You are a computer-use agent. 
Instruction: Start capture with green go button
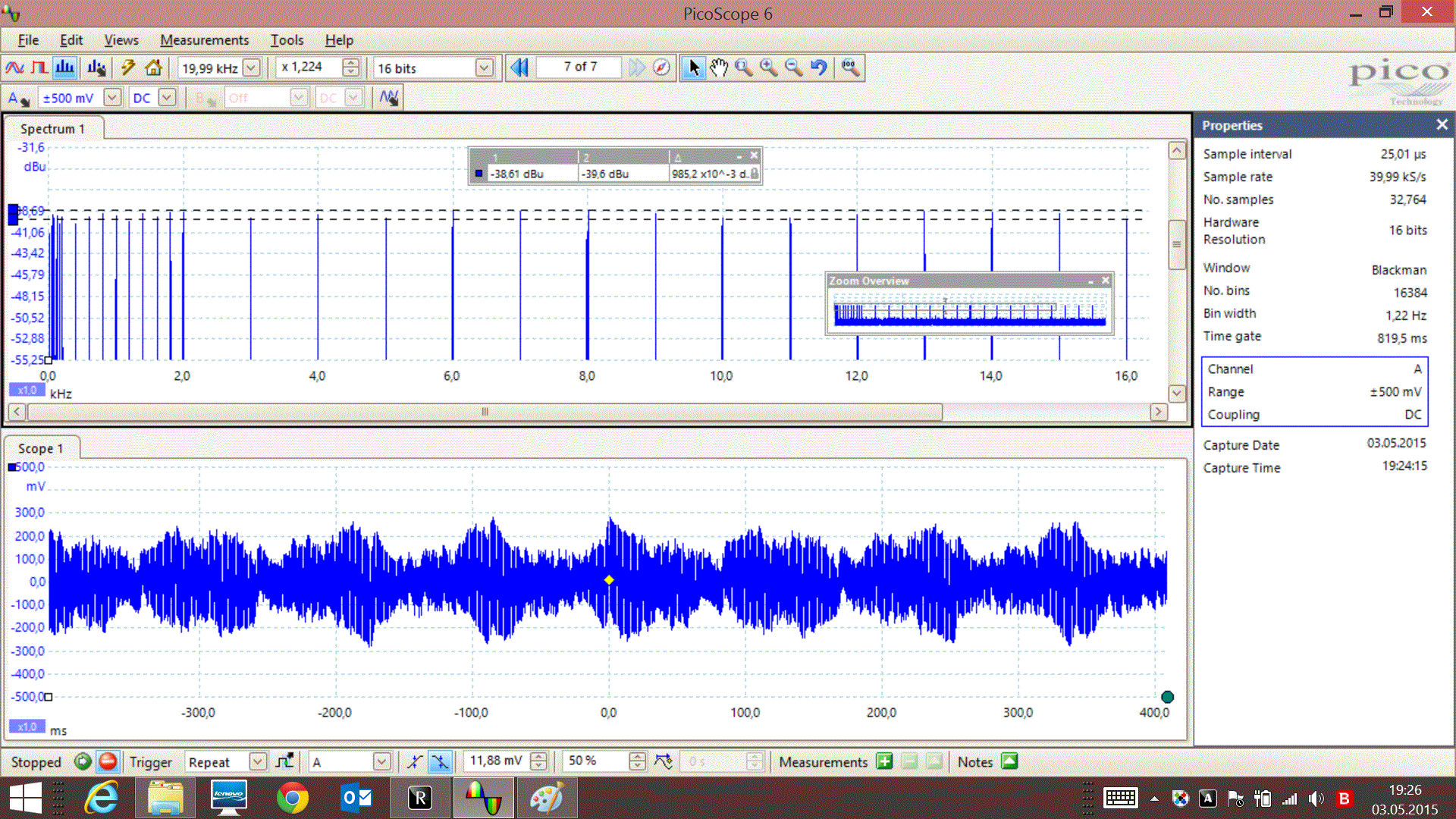coord(83,761)
